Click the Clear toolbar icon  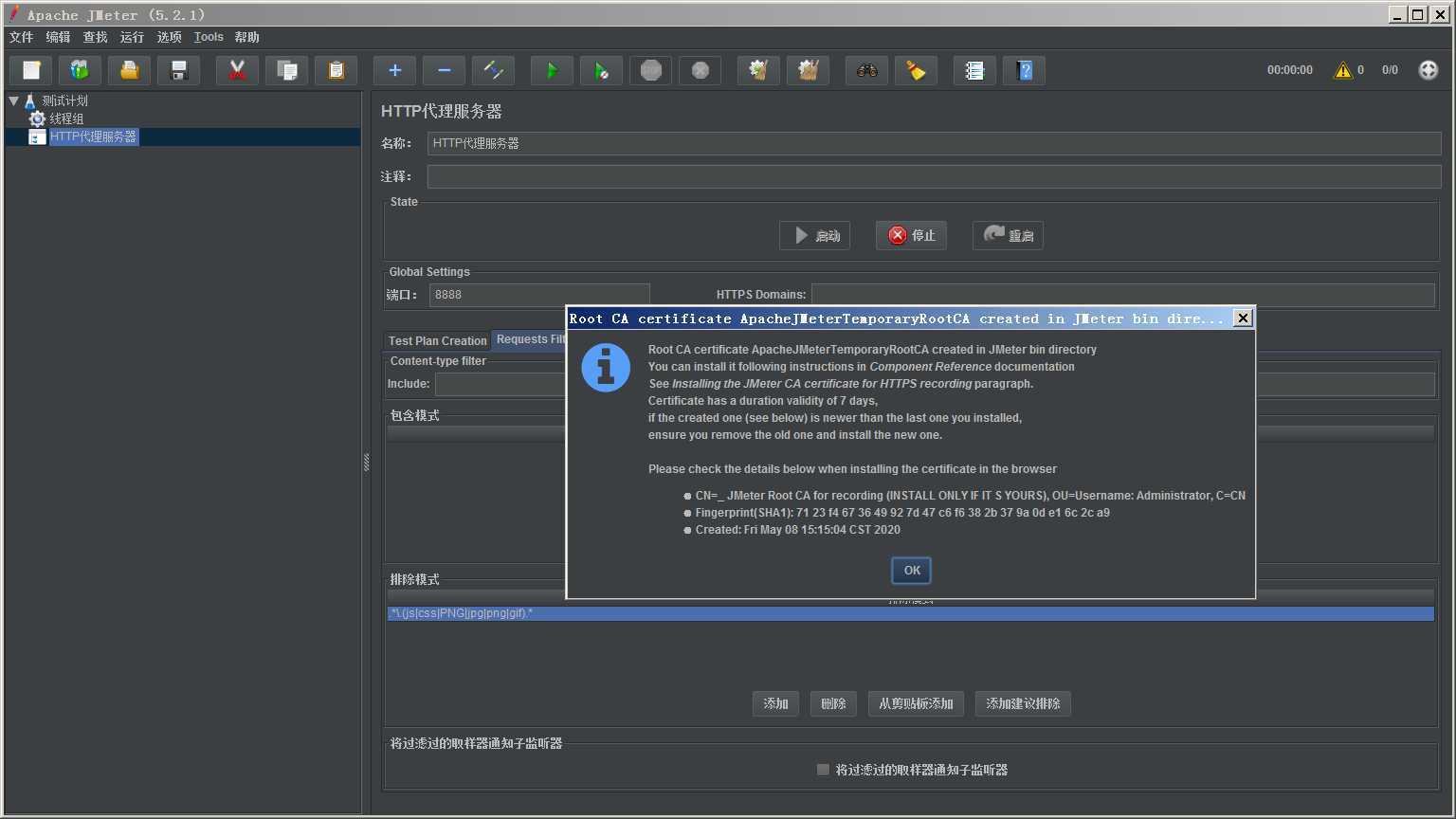click(759, 70)
